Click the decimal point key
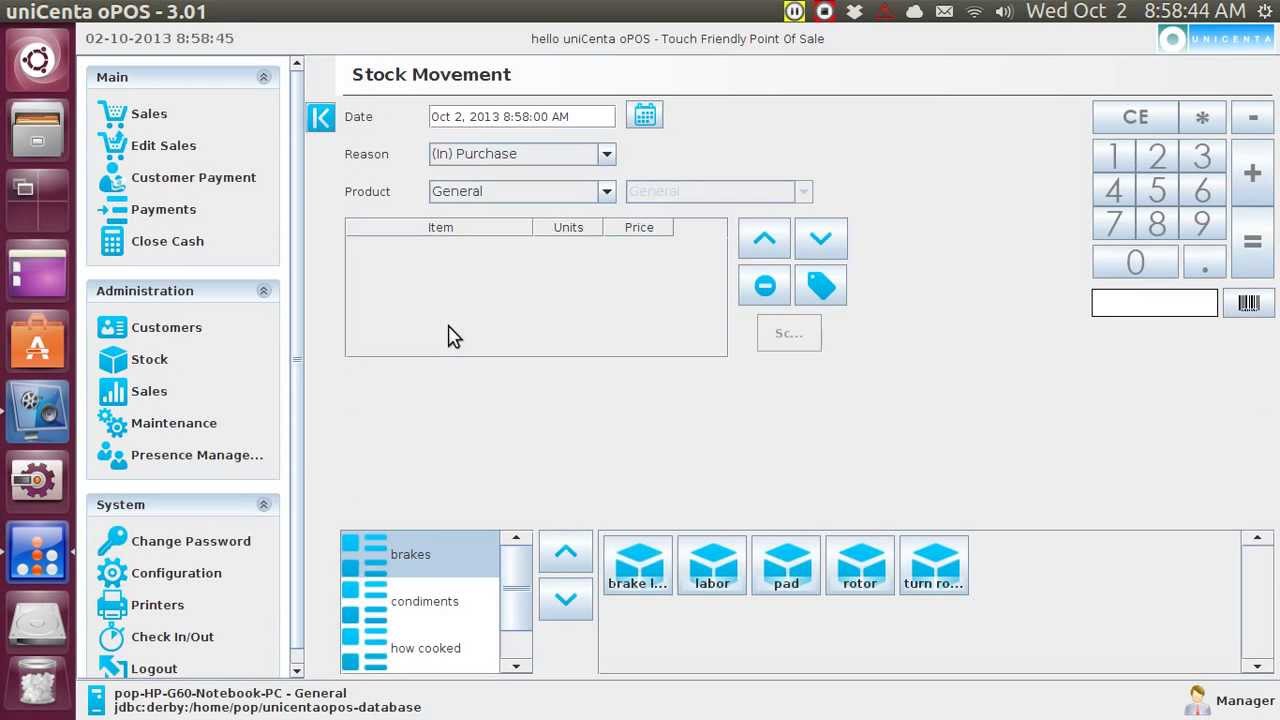 point(1204,262)
